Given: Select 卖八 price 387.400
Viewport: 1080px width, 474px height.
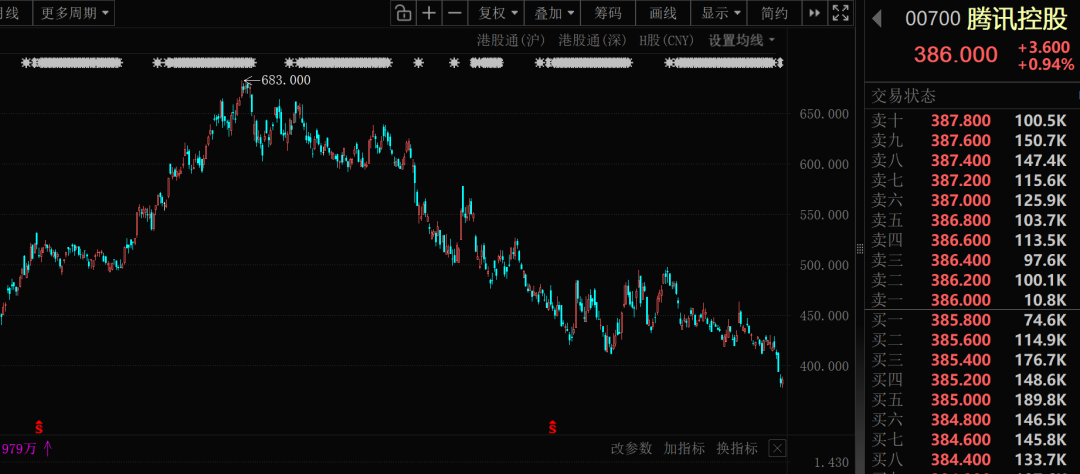Looking at the screenshot, I should click(961, 161).
